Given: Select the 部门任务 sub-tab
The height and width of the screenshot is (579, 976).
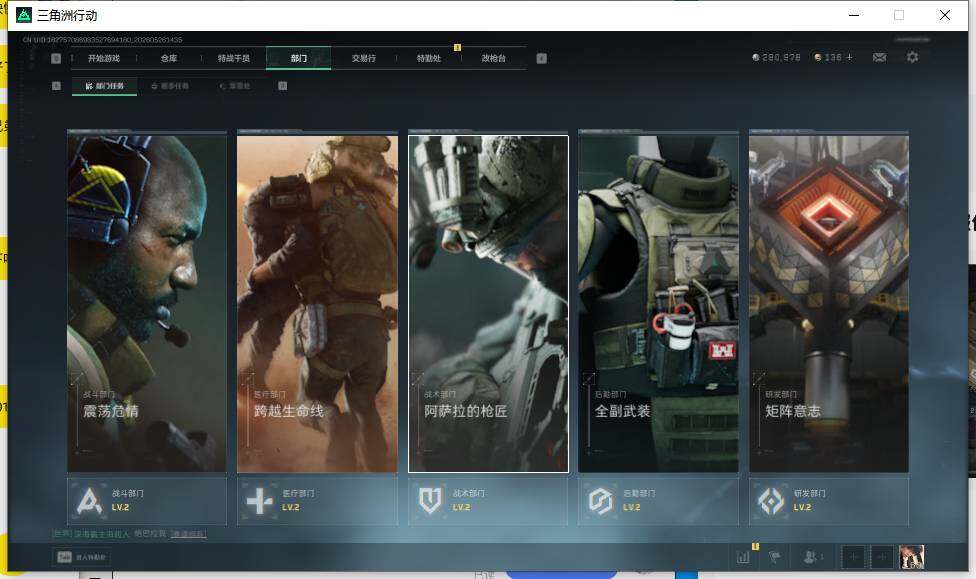Looking at the screenshot, I should tap(105, 86).
